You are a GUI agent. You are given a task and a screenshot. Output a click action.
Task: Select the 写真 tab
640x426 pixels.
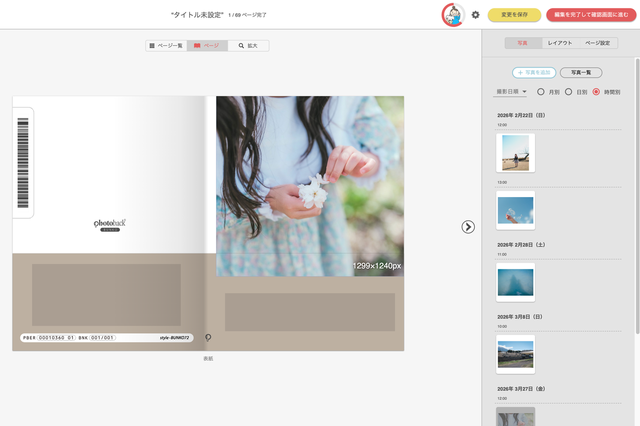tap(522, 43)
